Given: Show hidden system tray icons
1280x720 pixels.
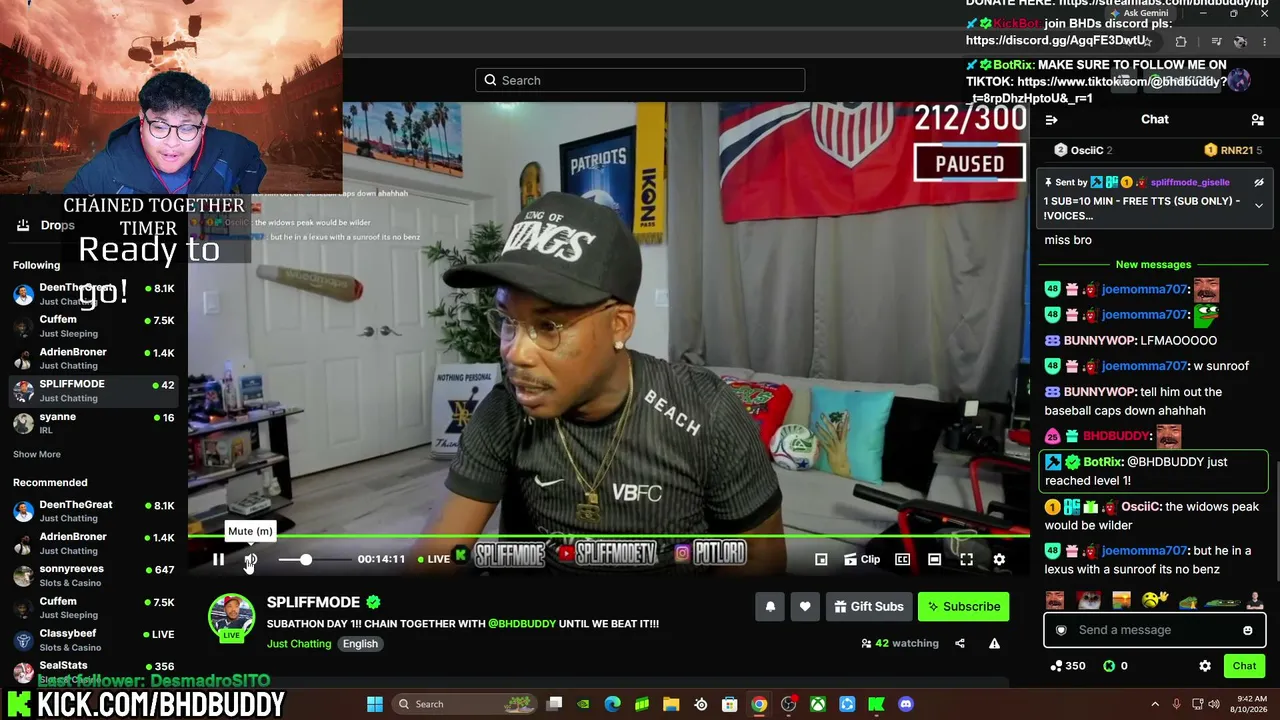Looking at the screenshot, I should [x=1155, y=704].
